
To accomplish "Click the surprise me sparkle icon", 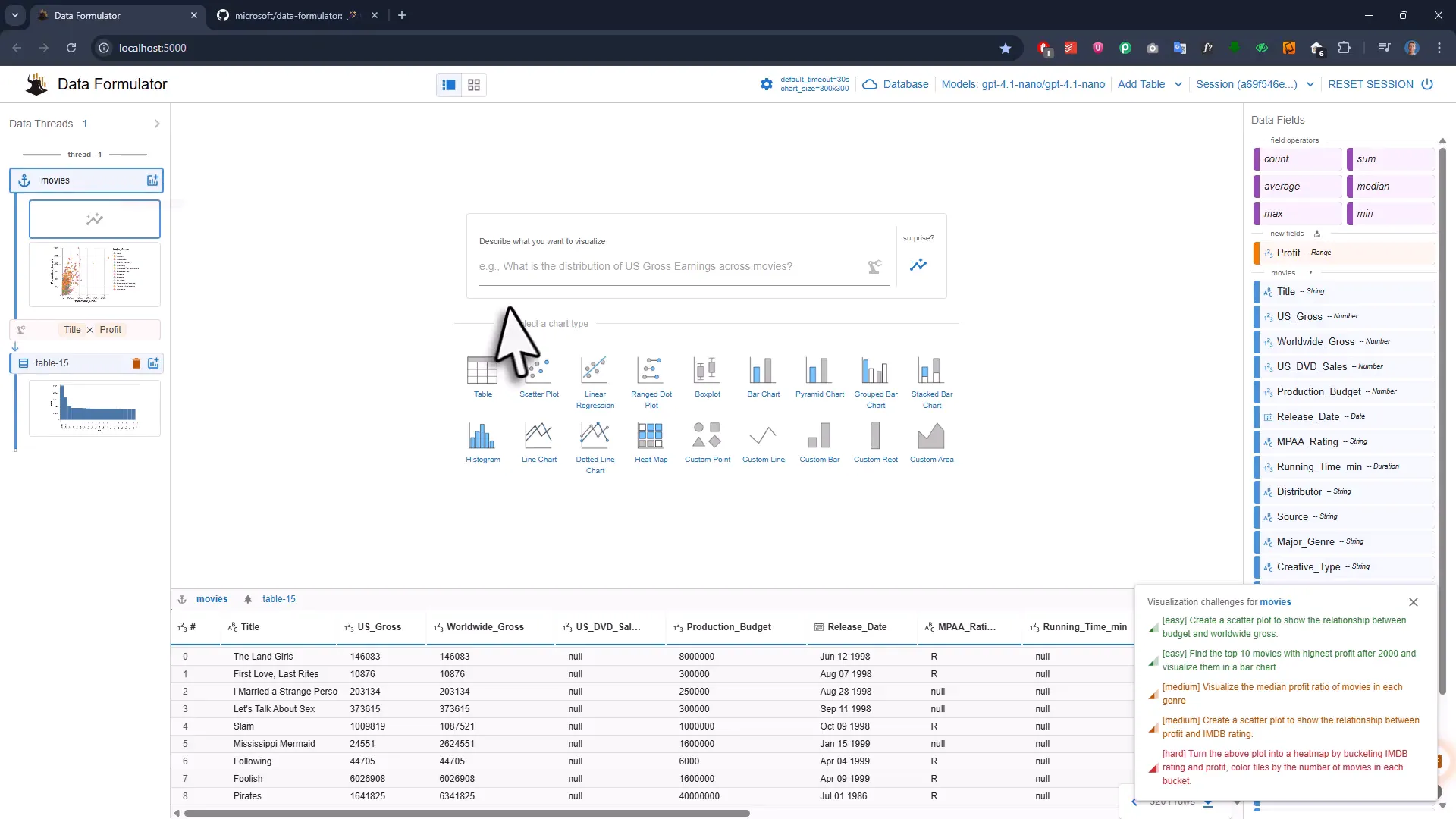I will pyautogui.click(x=918, y=265).
